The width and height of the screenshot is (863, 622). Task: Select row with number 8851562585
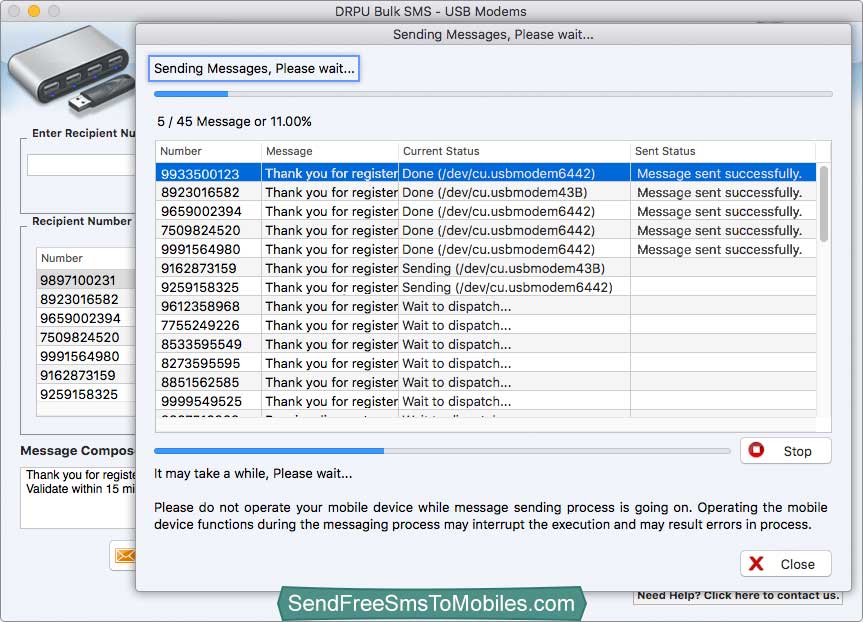(x=485, y=383)
